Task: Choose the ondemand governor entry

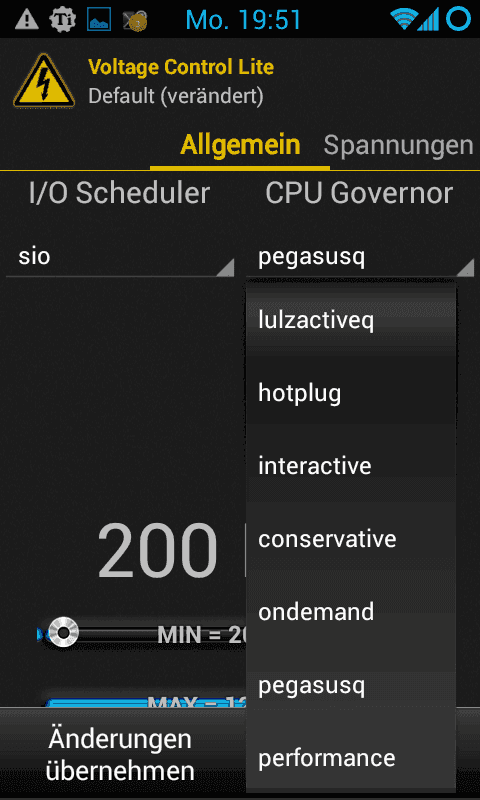Action: (x=351, y=612)
